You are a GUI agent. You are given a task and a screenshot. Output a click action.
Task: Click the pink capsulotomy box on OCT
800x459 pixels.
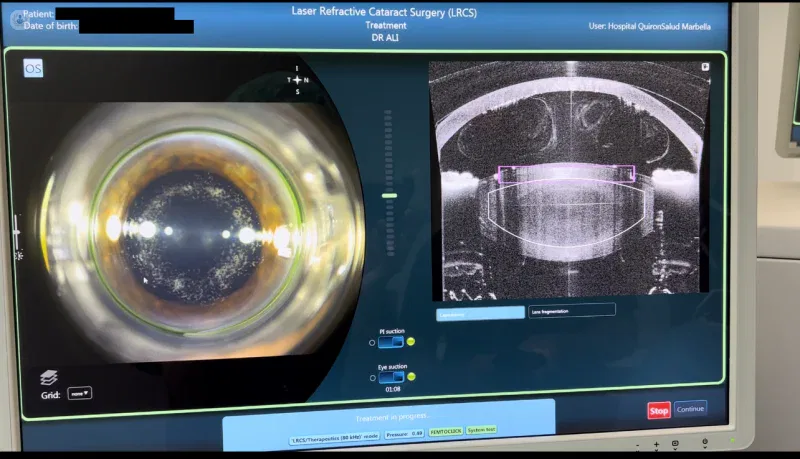click(x=566, y=173)
